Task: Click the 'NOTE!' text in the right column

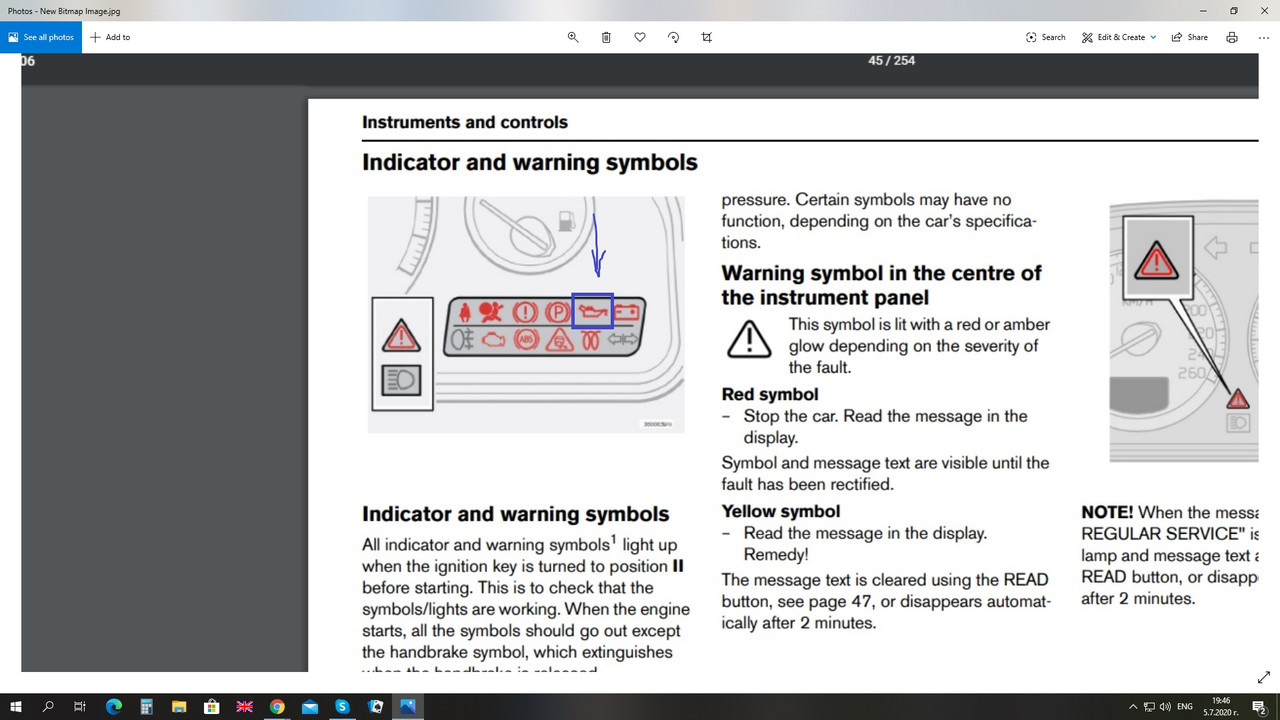Action: click(1107, 512)
